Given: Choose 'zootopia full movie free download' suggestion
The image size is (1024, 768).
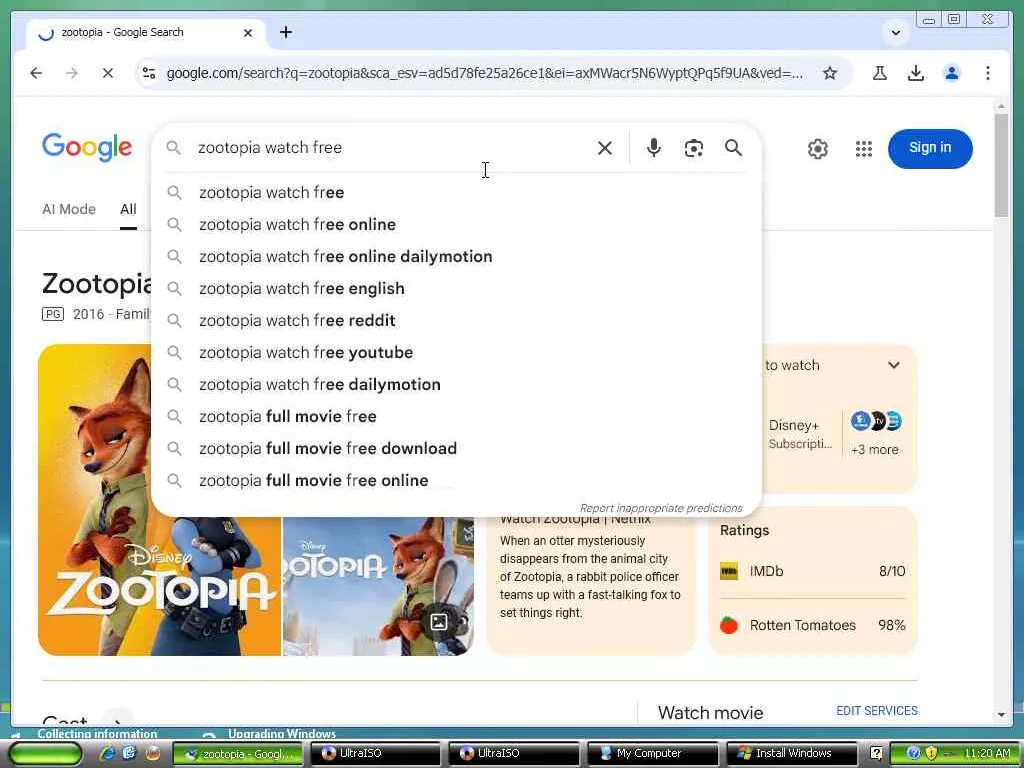Looking at the screenshot, I should [x=456, y=449].
